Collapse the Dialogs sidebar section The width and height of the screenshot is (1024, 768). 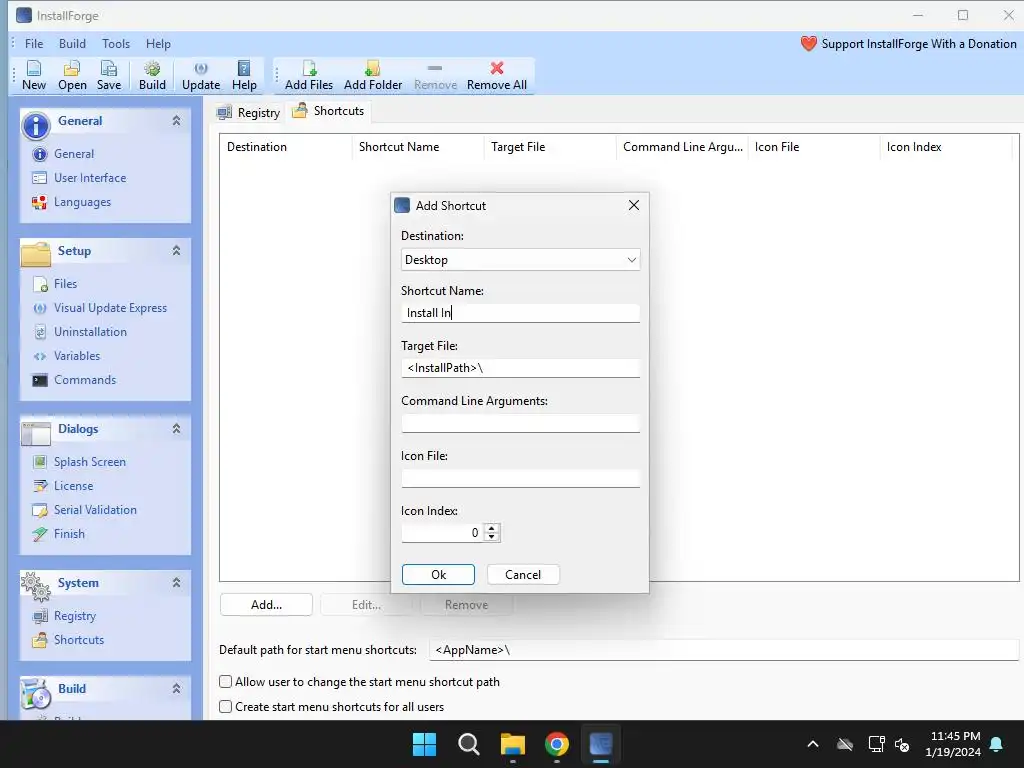coord(176,429)
